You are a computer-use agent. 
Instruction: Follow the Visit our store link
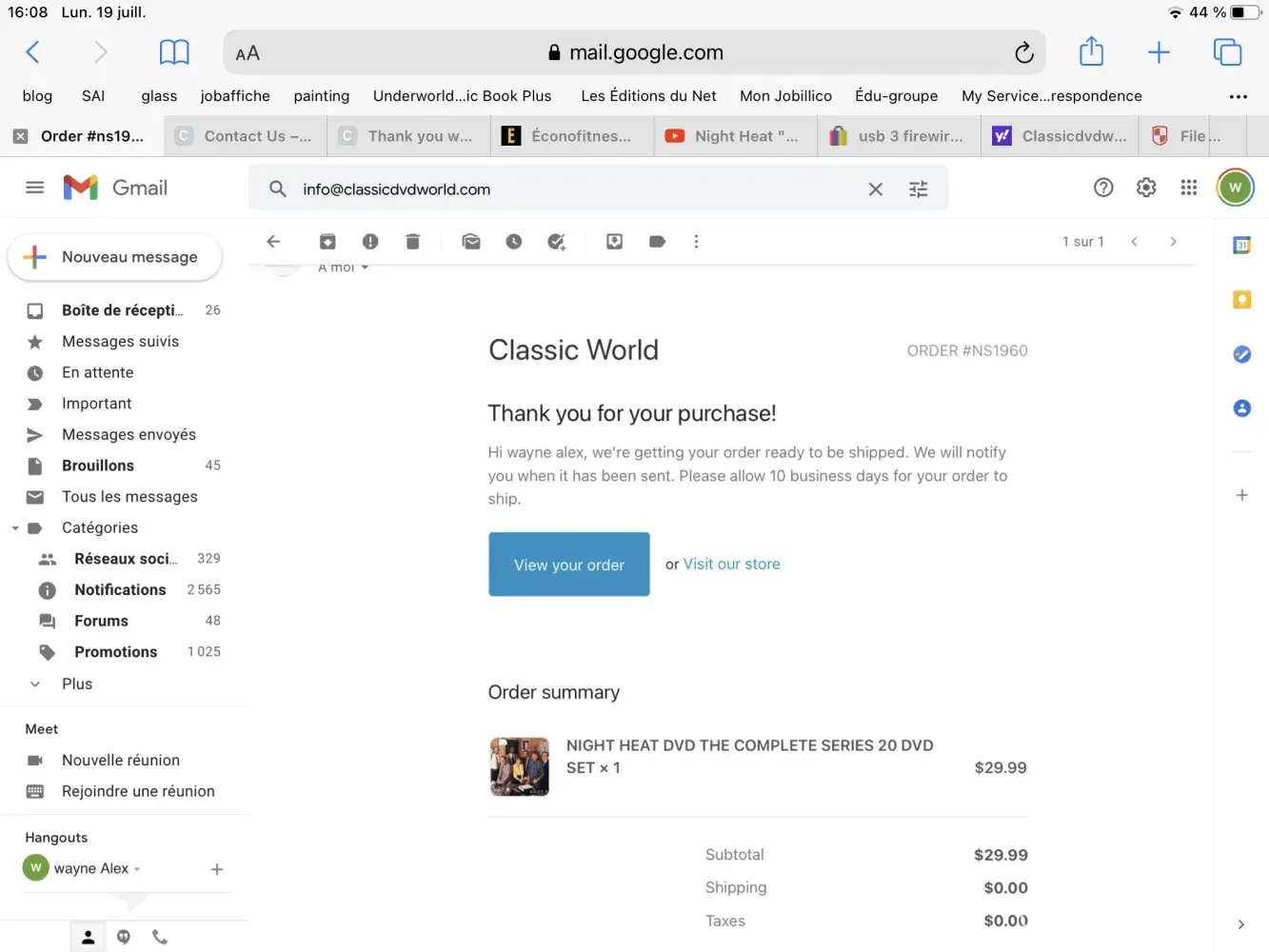pyautogui.click(x=731, y=565)
